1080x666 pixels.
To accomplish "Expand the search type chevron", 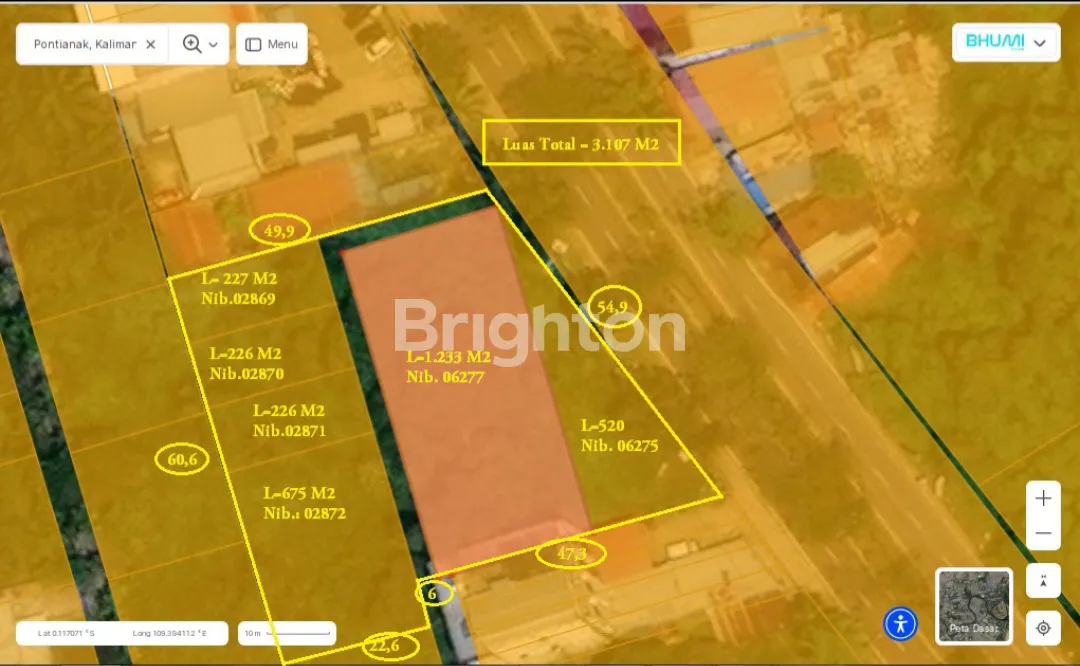I will point(213,45).
